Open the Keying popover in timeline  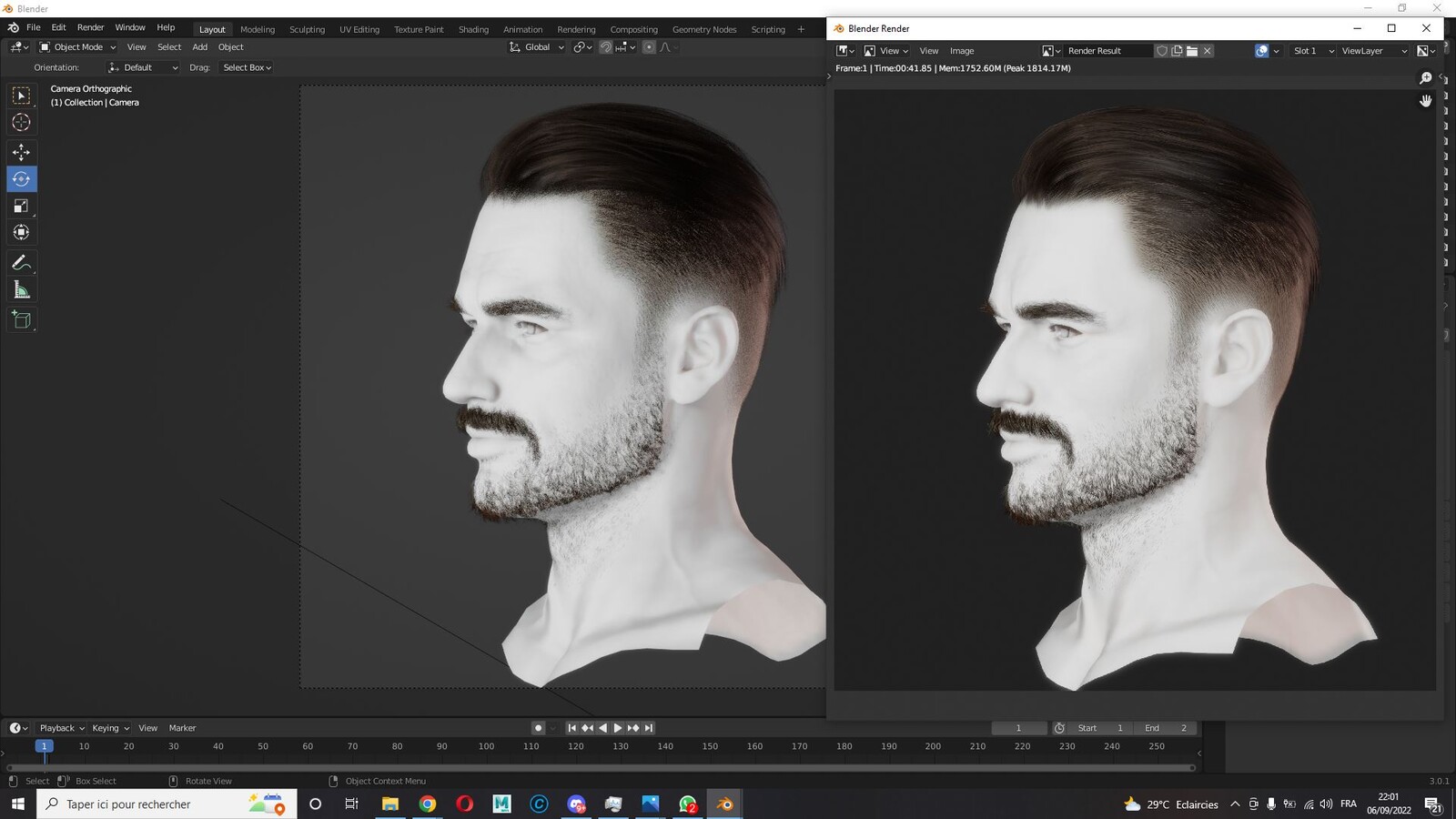click(110, 728)
